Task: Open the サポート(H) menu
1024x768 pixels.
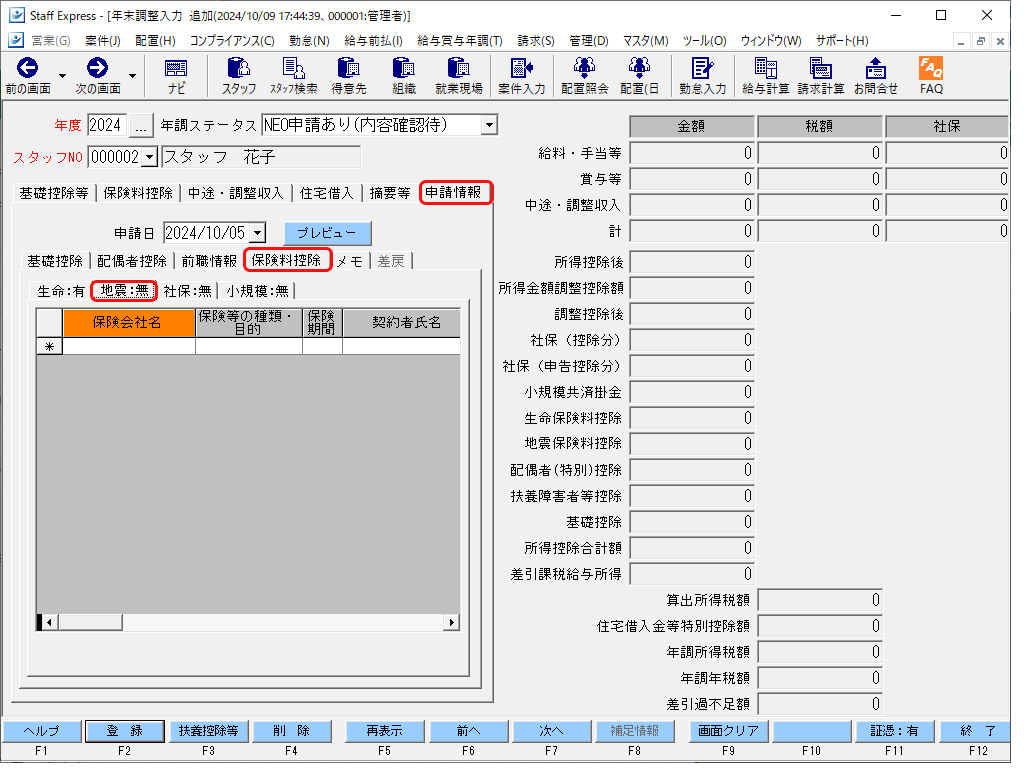Action: tap(842, 40)
